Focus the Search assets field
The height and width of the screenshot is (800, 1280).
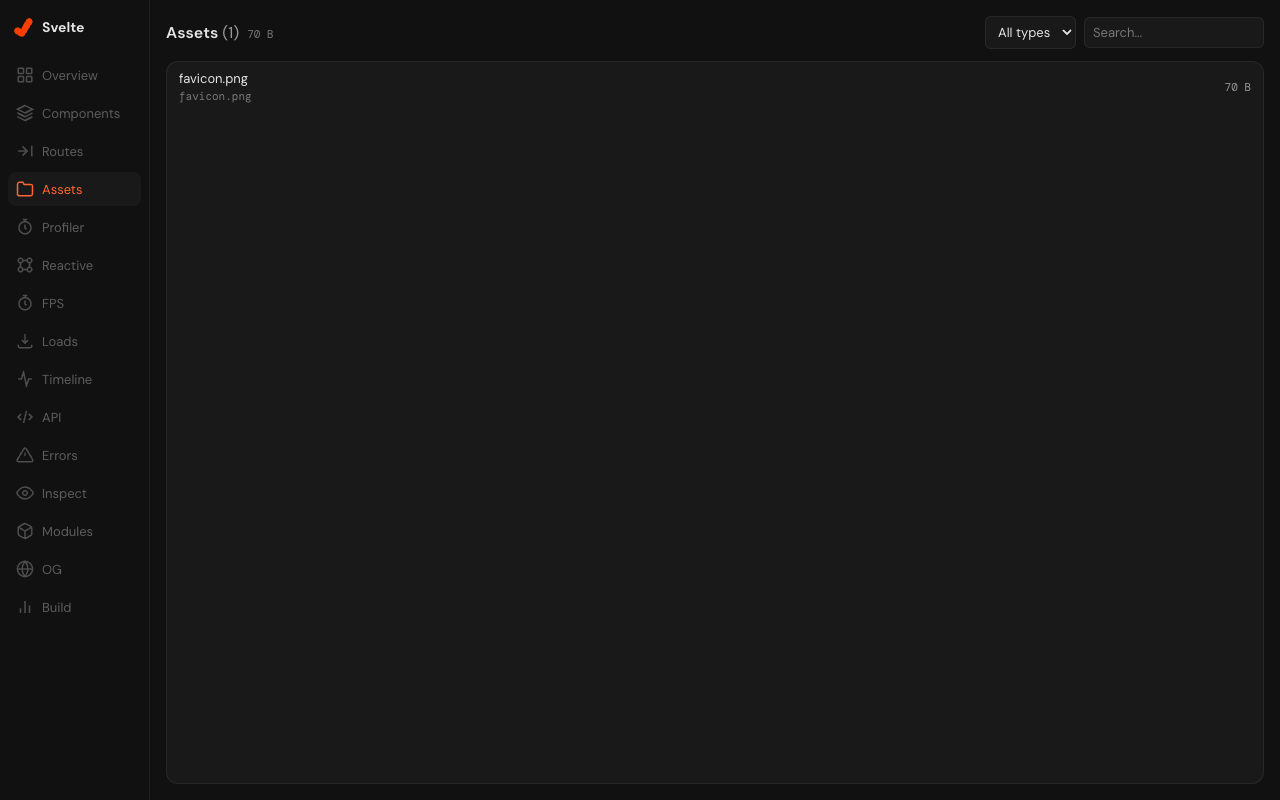pos(1174,32)
